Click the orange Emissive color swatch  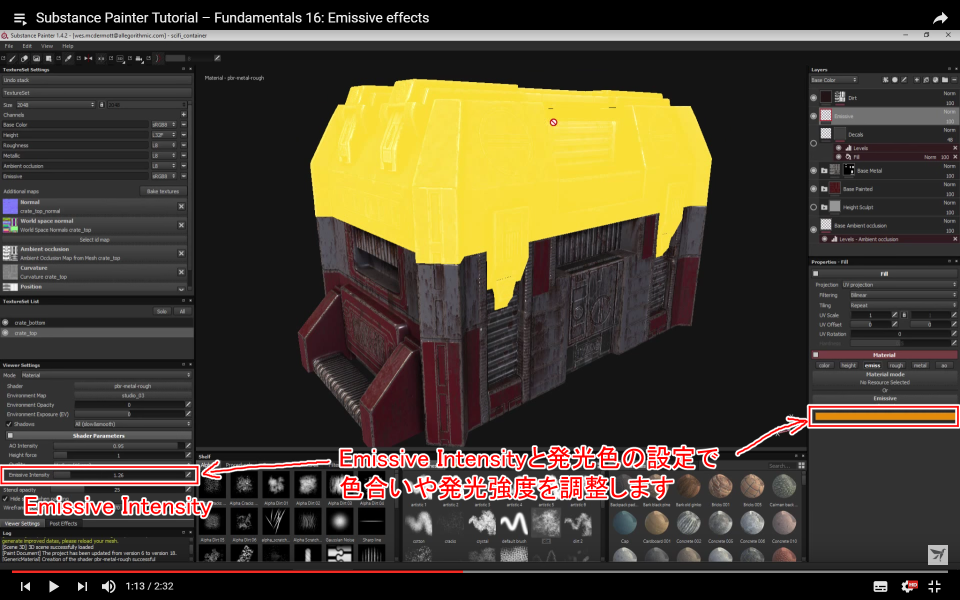click(884, 417)
